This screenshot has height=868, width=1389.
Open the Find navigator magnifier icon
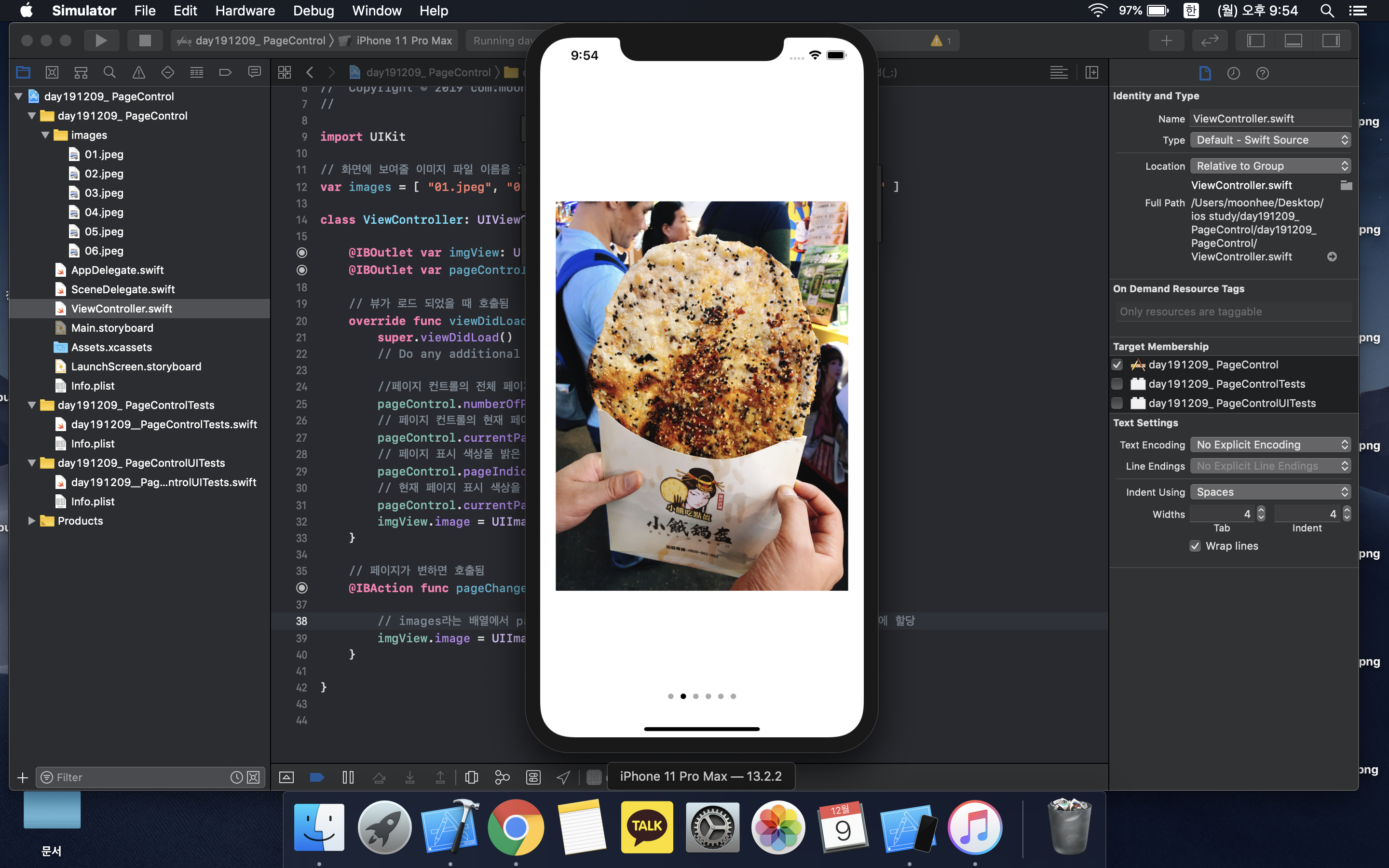pyautogui.click(x=109, y=72)
